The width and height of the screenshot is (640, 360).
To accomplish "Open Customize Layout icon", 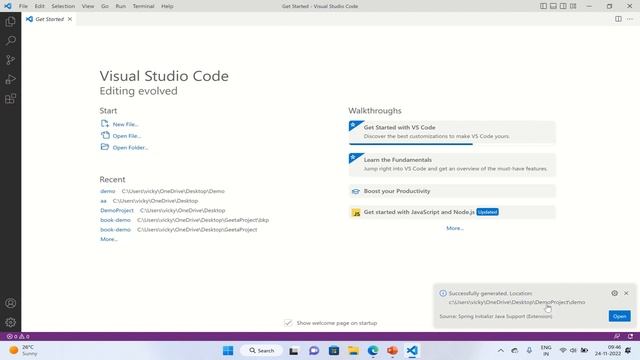I will pos(573,6).
